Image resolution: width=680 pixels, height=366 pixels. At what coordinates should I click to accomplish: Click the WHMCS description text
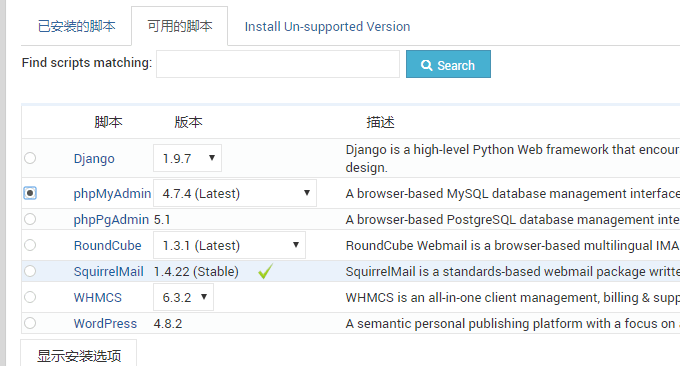513,297
